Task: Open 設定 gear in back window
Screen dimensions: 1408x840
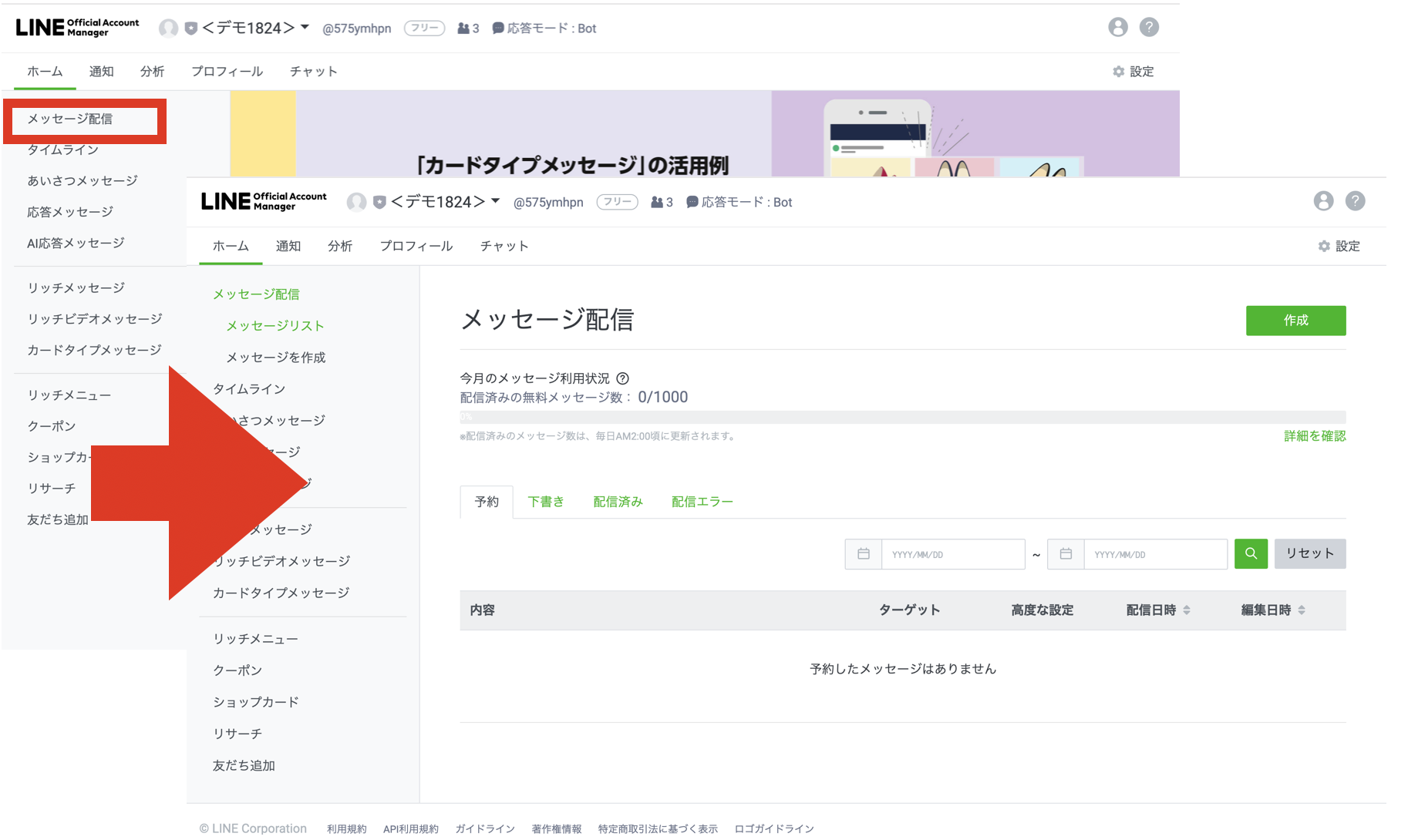Action: click(1133, 71)
